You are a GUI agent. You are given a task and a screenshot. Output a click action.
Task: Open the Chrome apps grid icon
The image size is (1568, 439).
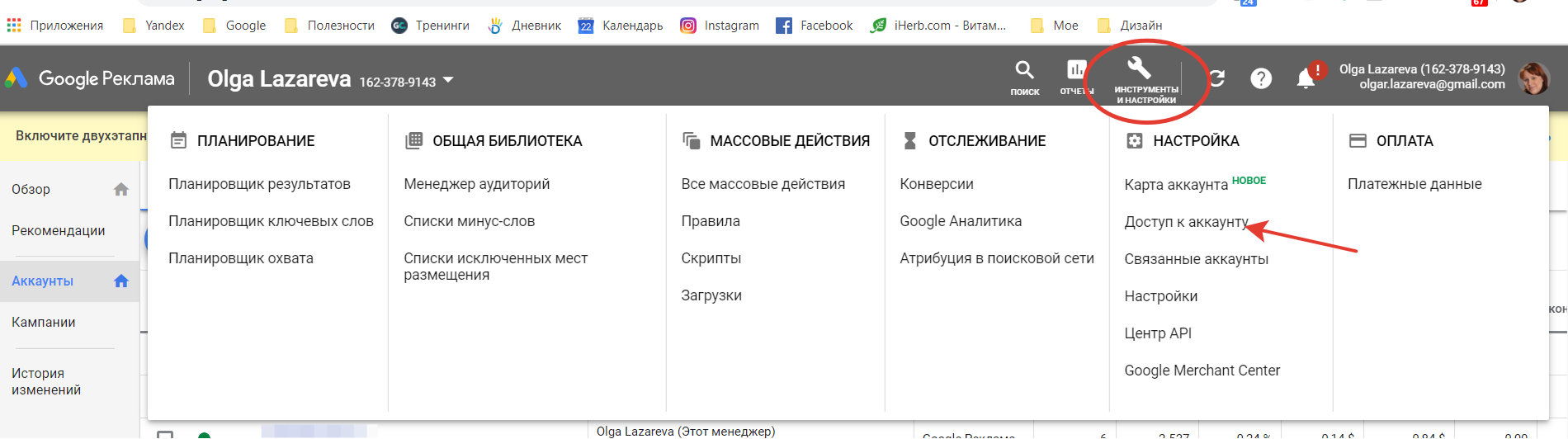[14, 26]
